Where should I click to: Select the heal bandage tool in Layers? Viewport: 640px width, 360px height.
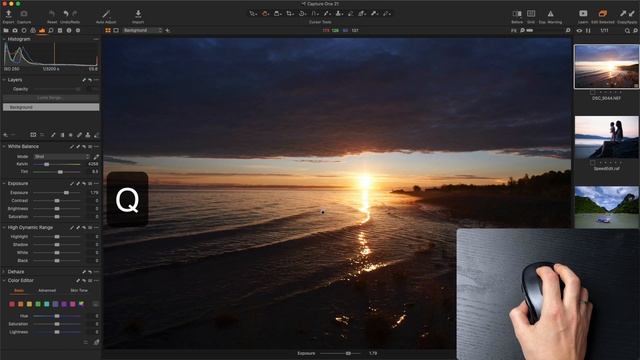pos(79,135)
